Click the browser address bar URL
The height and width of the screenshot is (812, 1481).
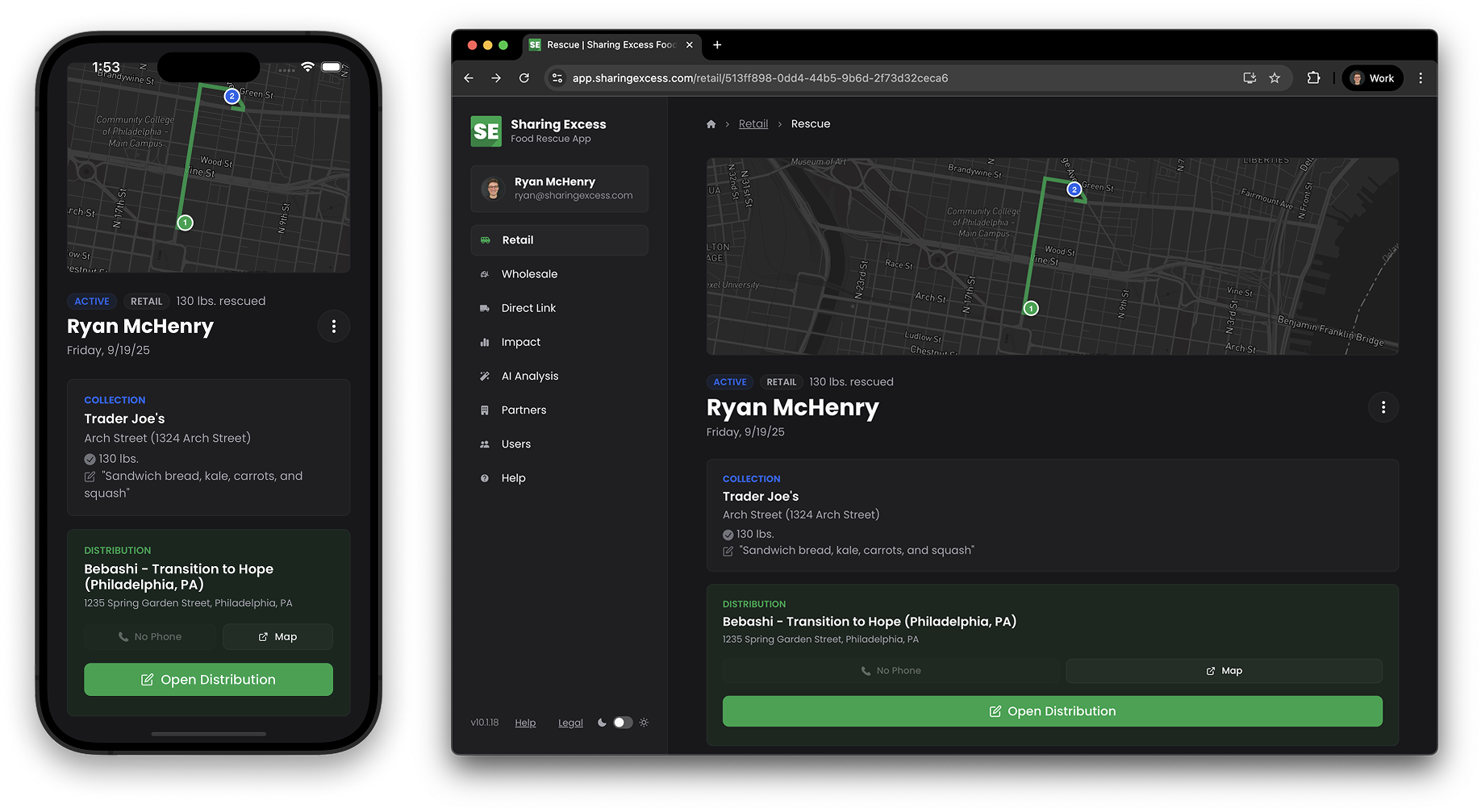759,78
